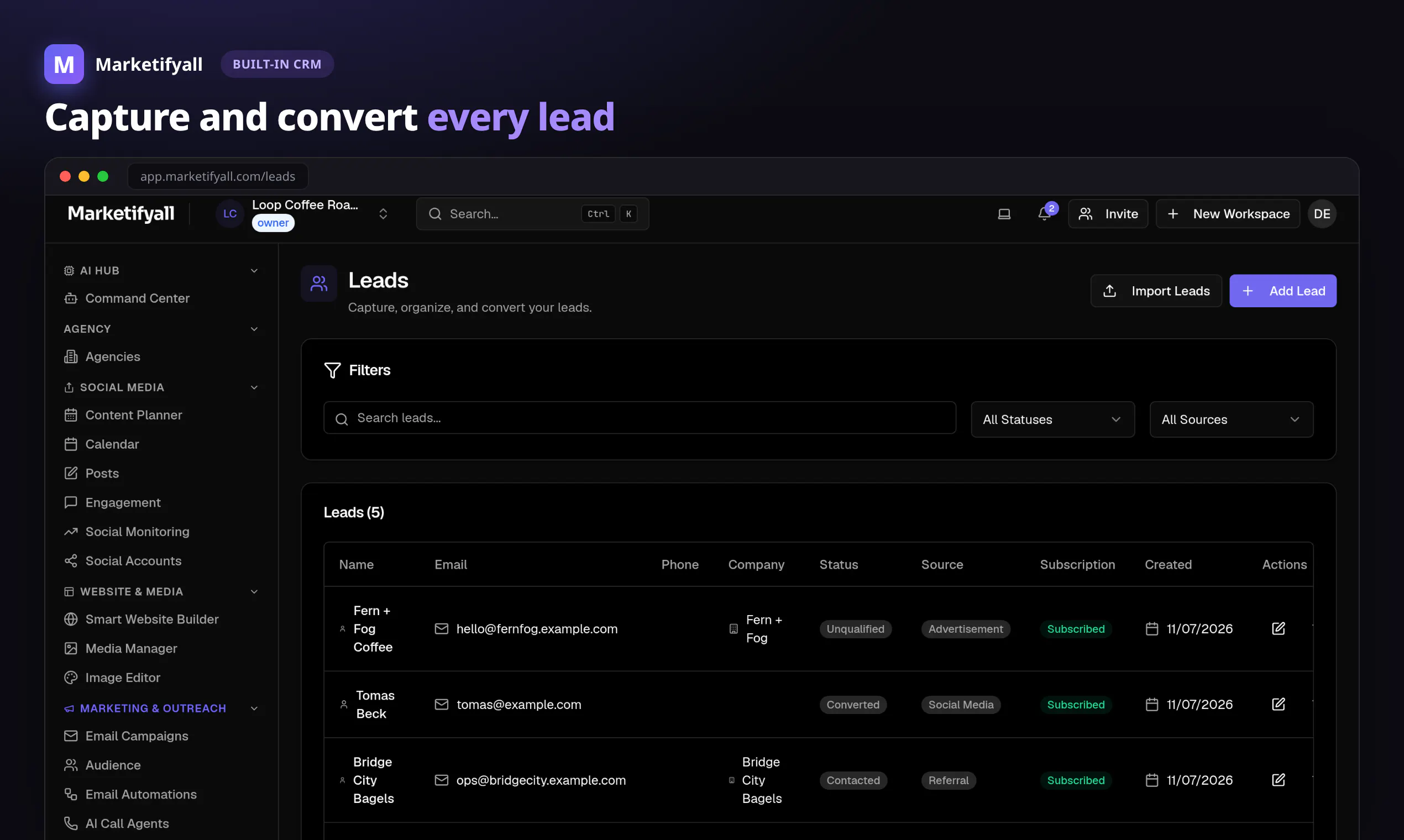1404x840 pixels.
Task: Click the Agencies building icon
Action: tap(71, 356)
